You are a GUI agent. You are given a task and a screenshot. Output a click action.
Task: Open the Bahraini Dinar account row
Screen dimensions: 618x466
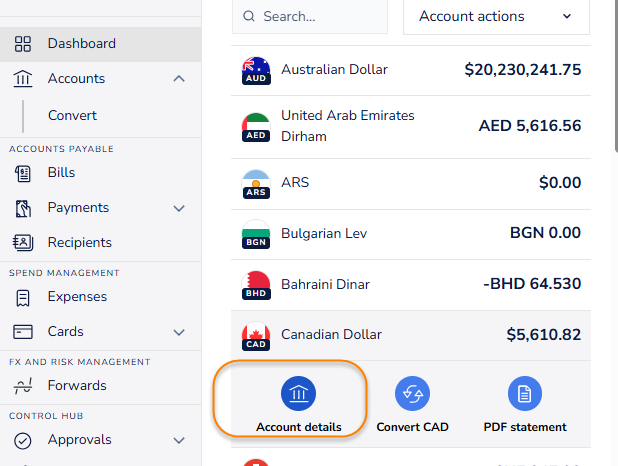pos(410,284)
